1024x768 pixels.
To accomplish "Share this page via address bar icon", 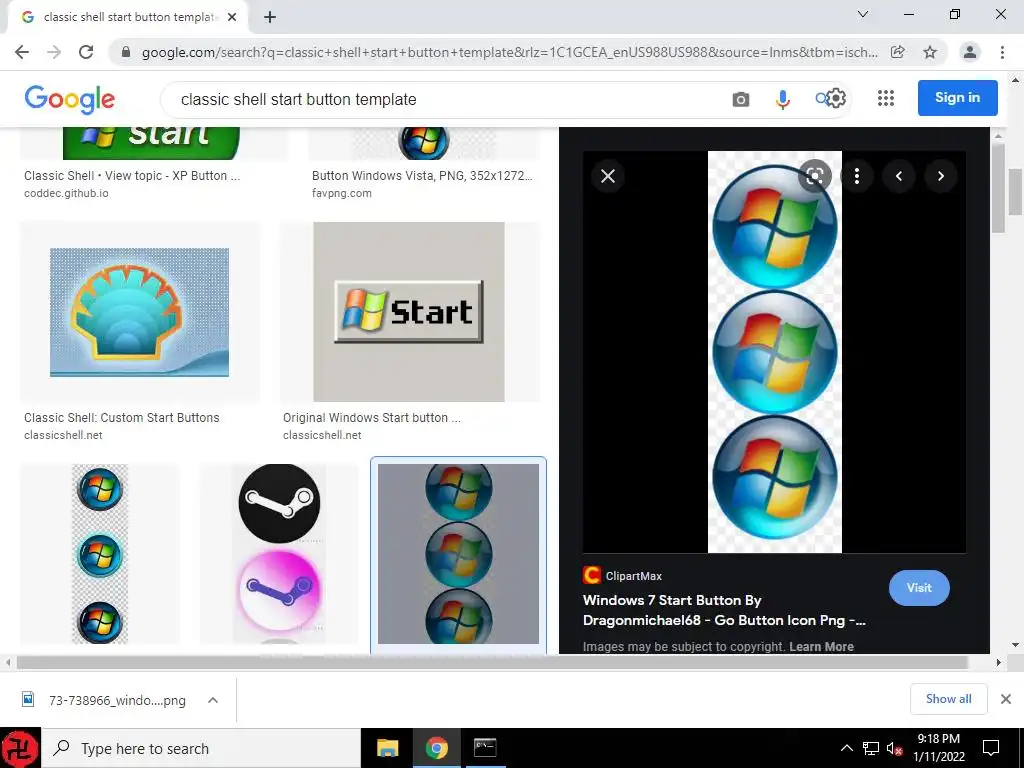I will (898, 52).
